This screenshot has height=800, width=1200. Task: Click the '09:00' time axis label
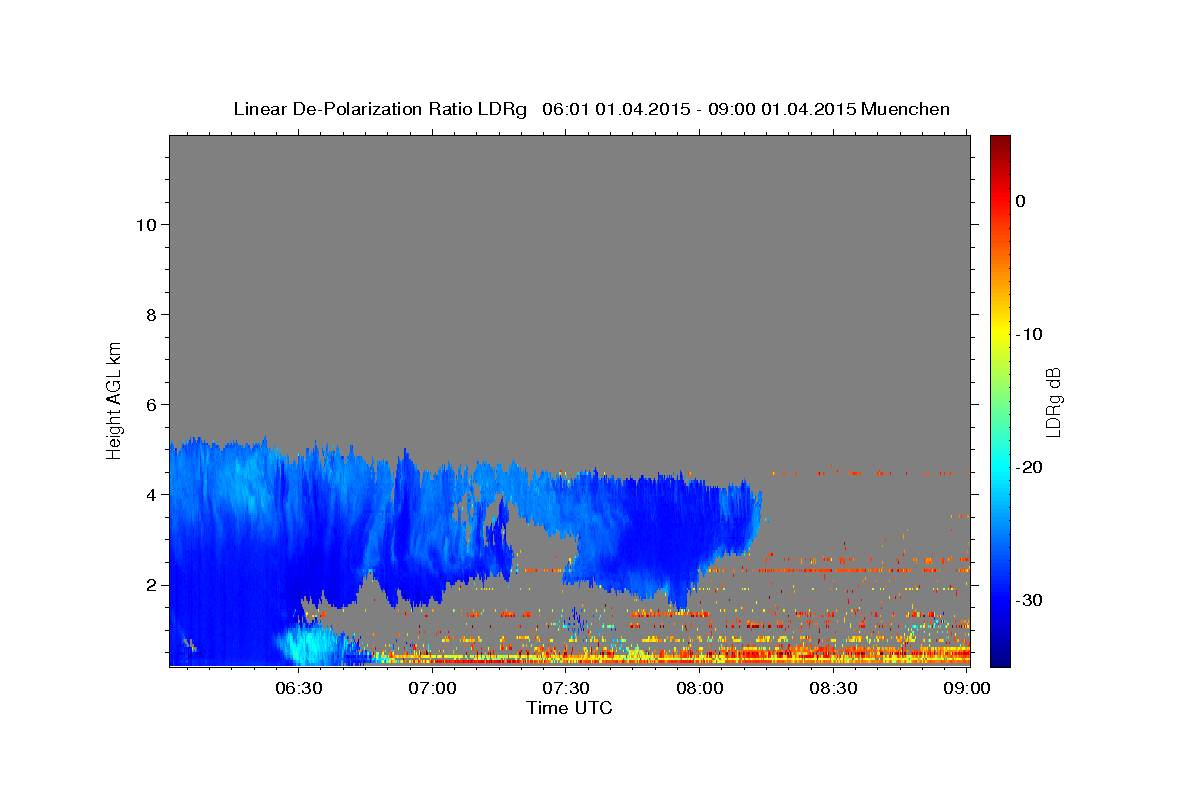click(x=966, y=688)
